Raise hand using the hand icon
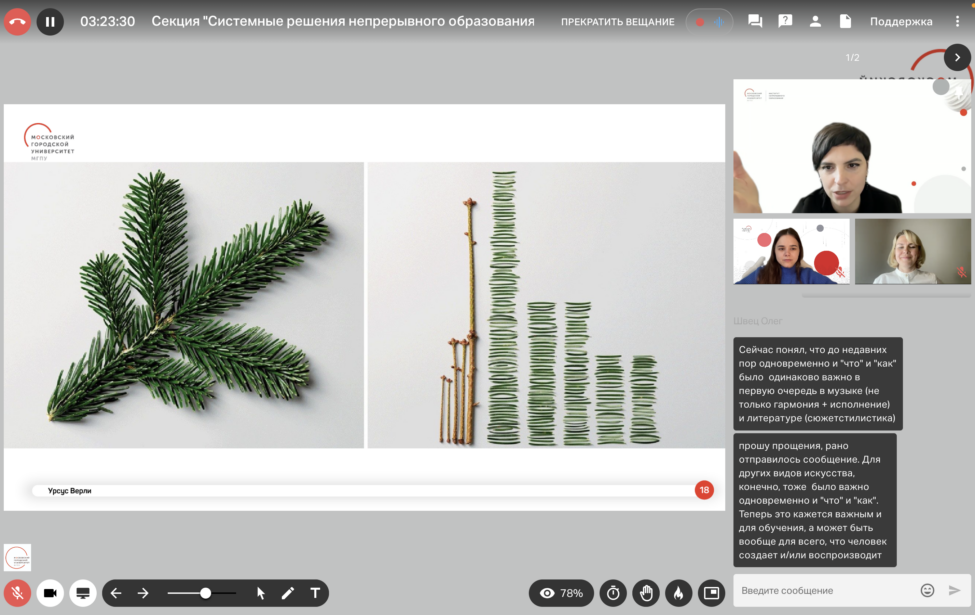Viewport: 975px width, 615px height. [646, 593]
